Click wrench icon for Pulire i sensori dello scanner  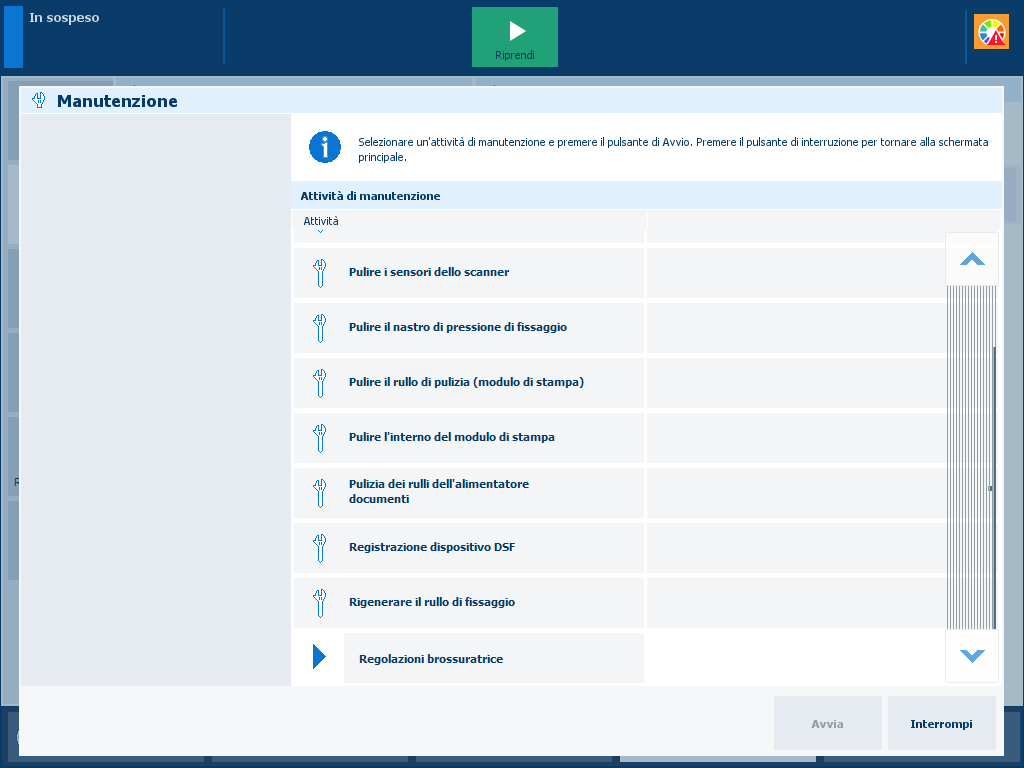[x=319, y=273]
